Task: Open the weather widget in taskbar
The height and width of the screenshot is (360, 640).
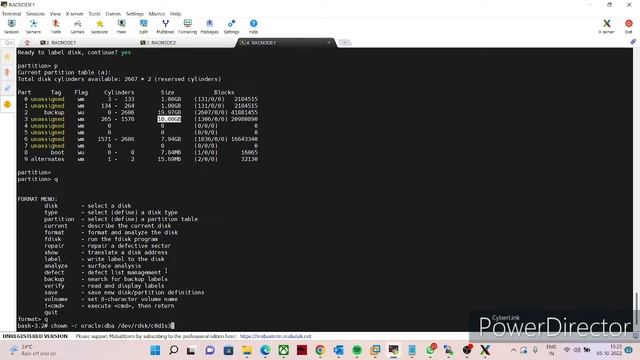Action: (x=33, y=350)
